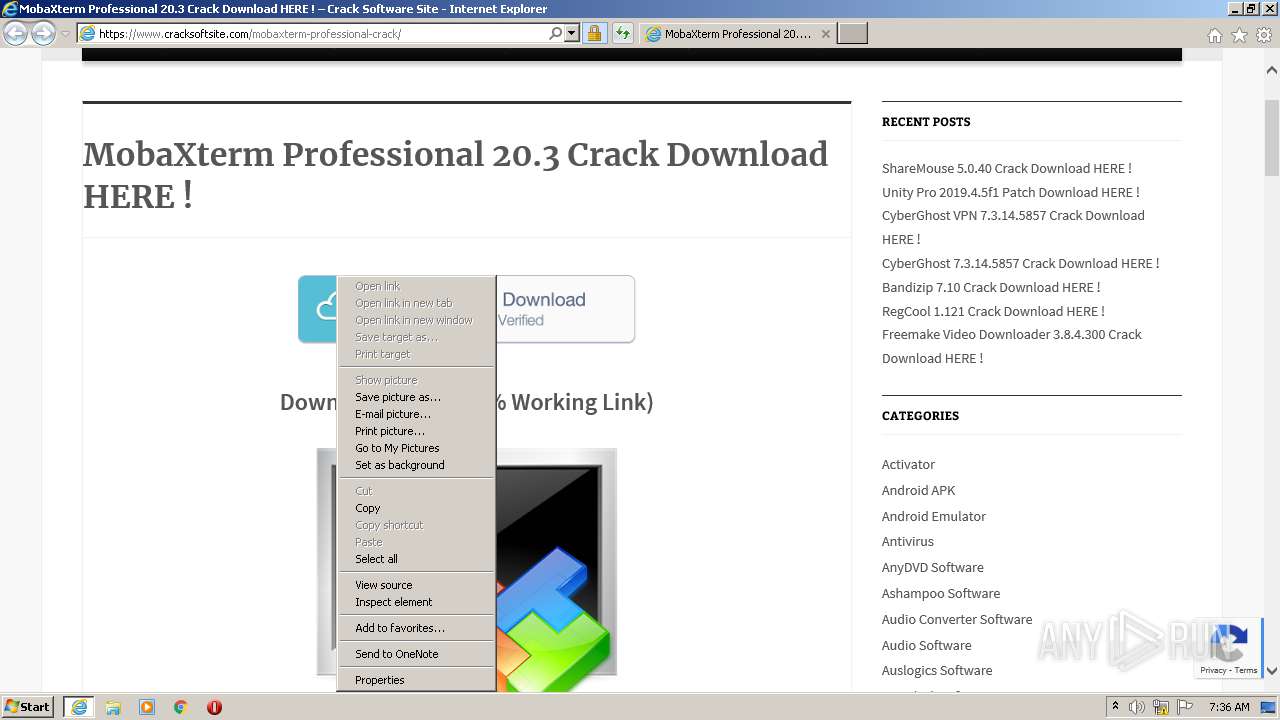Image resolution: width=1280 pixels, height=720 pixels.
Task: Click the red circular taskbar icon
Action: (214, 707)
